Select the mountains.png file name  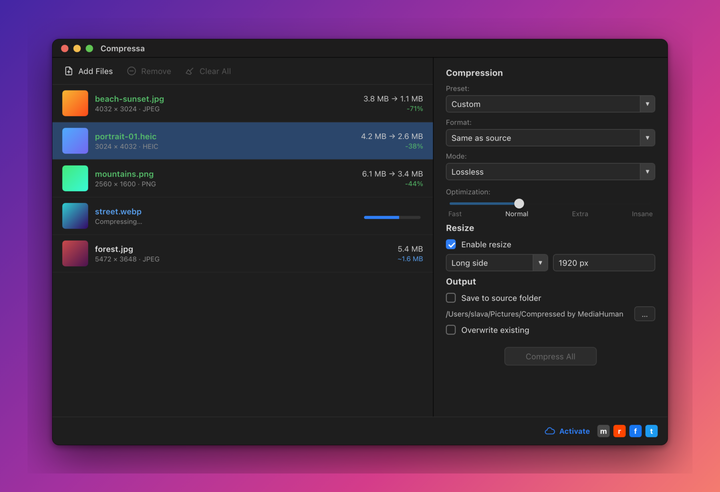pos(124,174)
